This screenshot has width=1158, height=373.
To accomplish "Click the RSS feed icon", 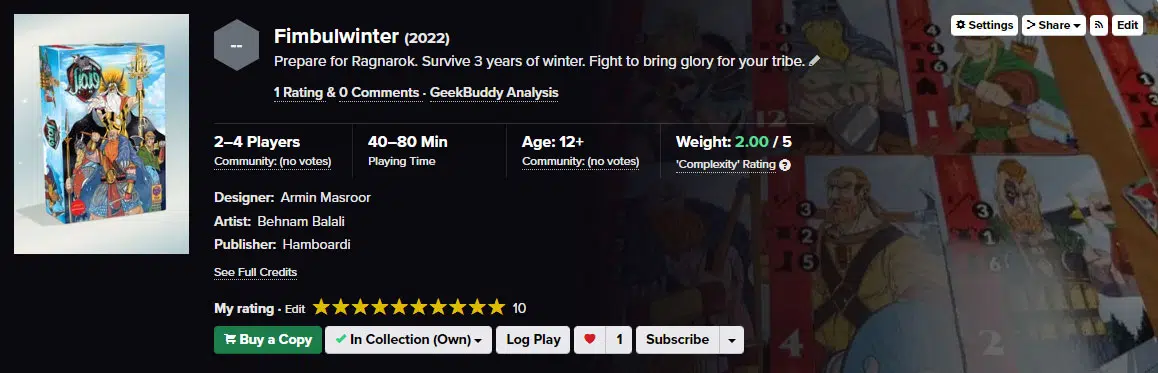I will click(x=1099, y=25).
